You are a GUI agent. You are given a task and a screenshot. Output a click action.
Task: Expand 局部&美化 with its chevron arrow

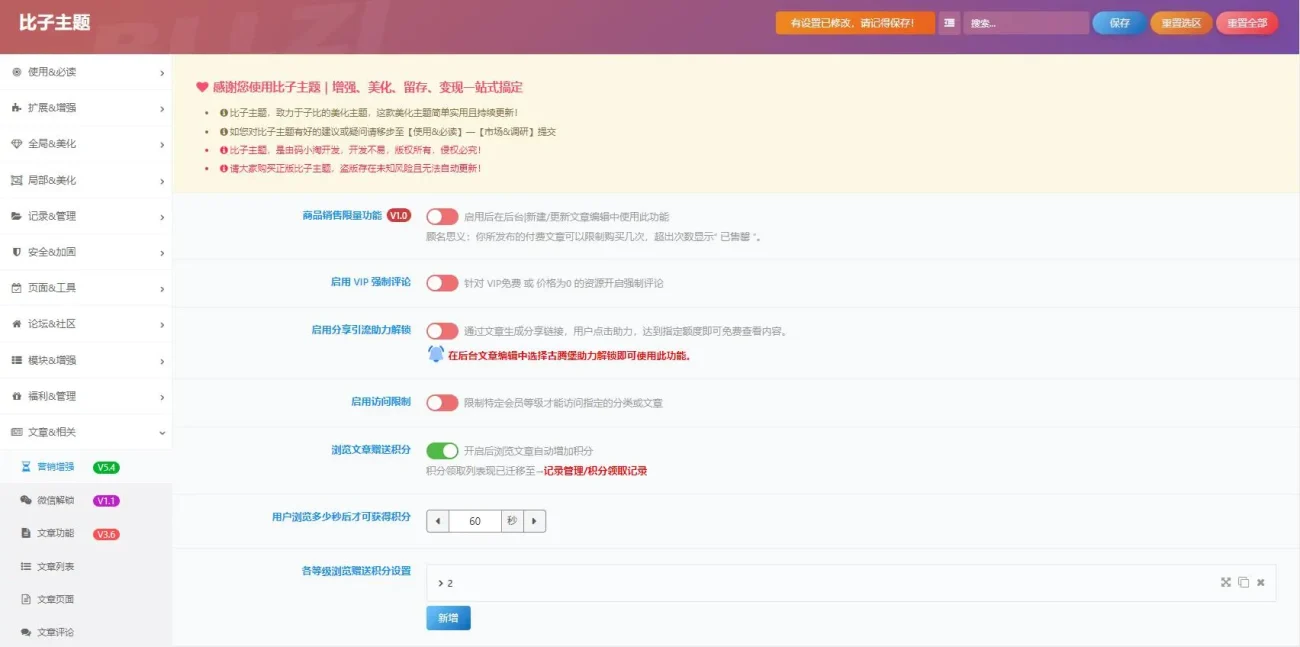[162, 180]
